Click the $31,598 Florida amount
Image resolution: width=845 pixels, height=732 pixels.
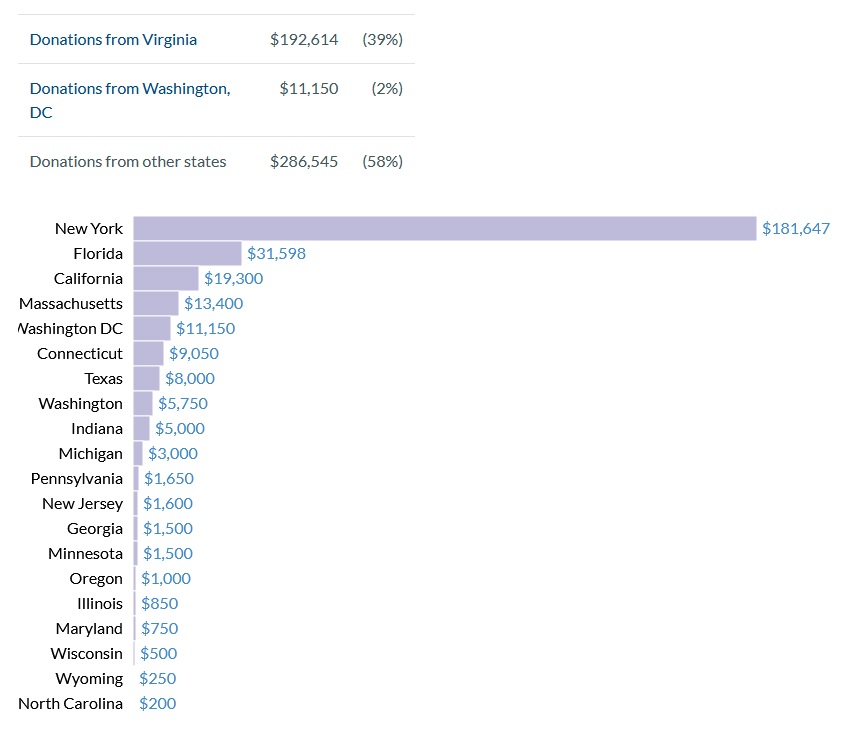tap(276, 254)
